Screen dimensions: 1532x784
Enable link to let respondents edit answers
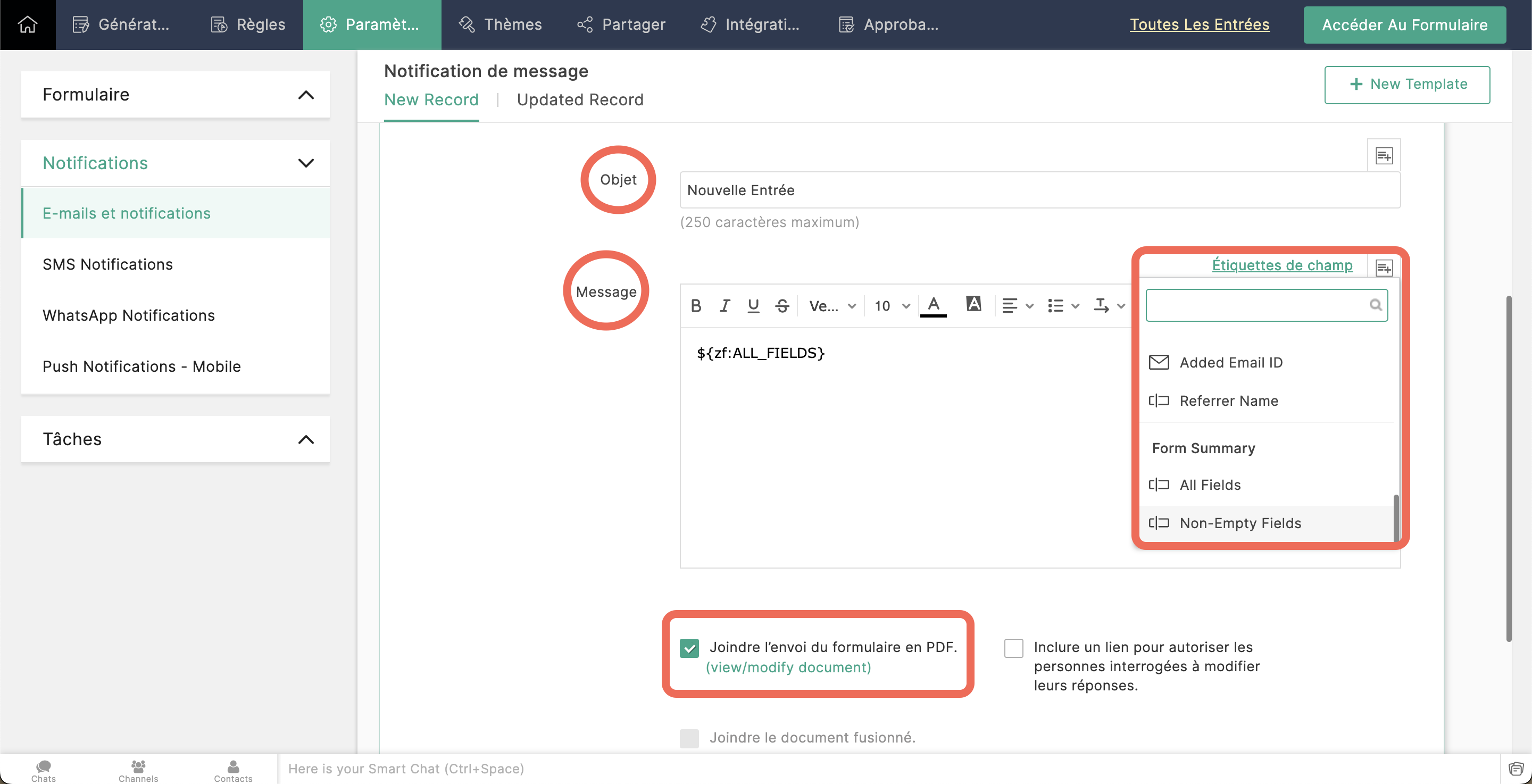coord(1013,648)
